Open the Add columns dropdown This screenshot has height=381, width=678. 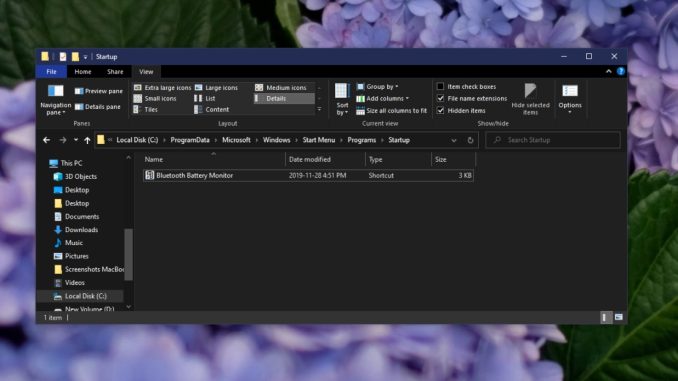click(x=383, y=99)
